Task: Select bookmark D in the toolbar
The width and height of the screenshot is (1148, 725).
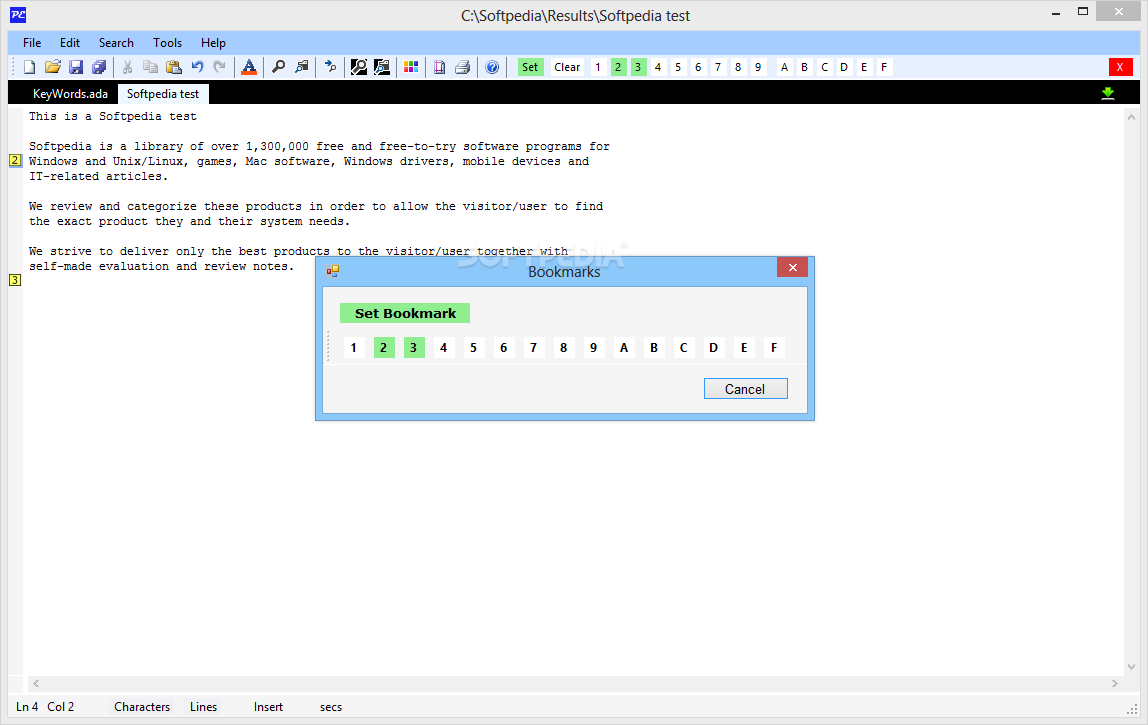Action: [844, 67]
